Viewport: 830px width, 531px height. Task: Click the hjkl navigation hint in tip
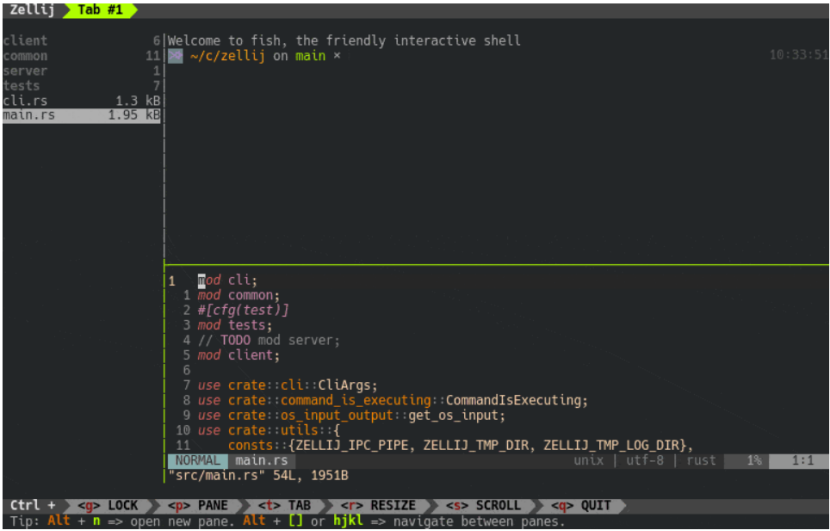(x=348, y=521)
